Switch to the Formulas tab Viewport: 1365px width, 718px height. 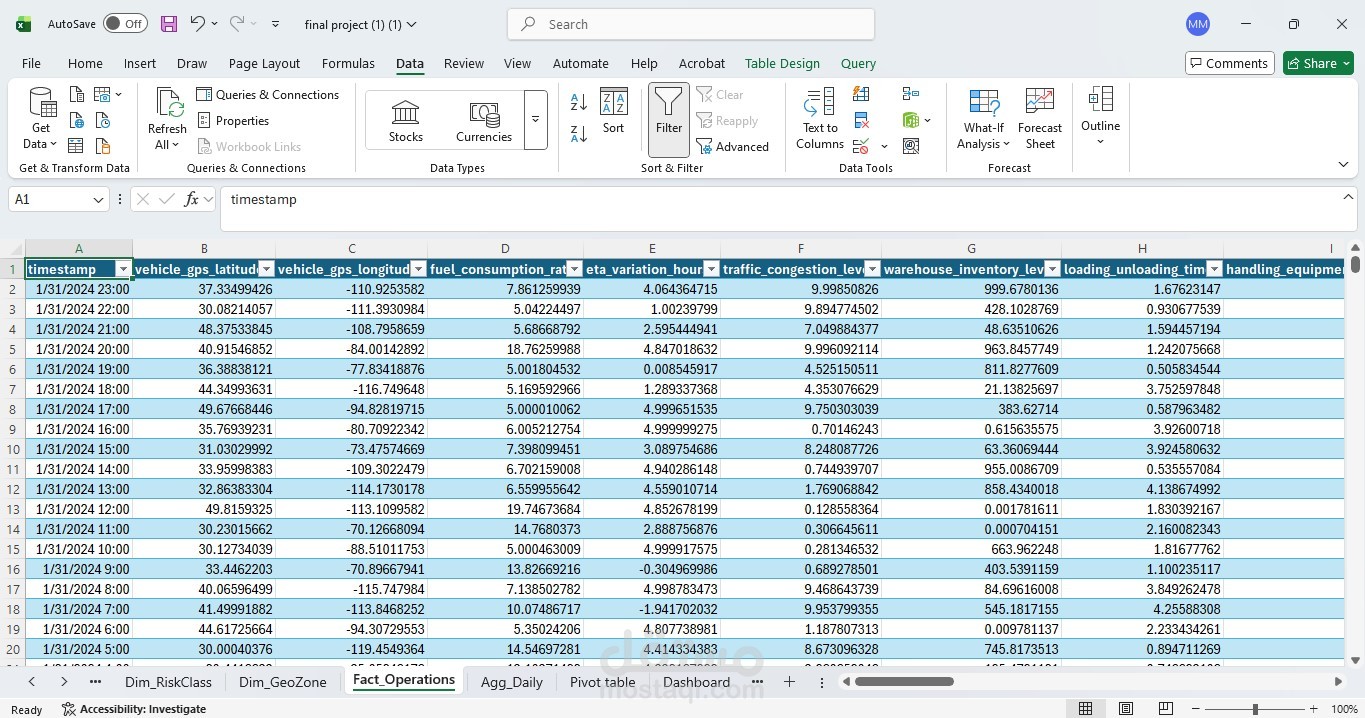[349, 63]
